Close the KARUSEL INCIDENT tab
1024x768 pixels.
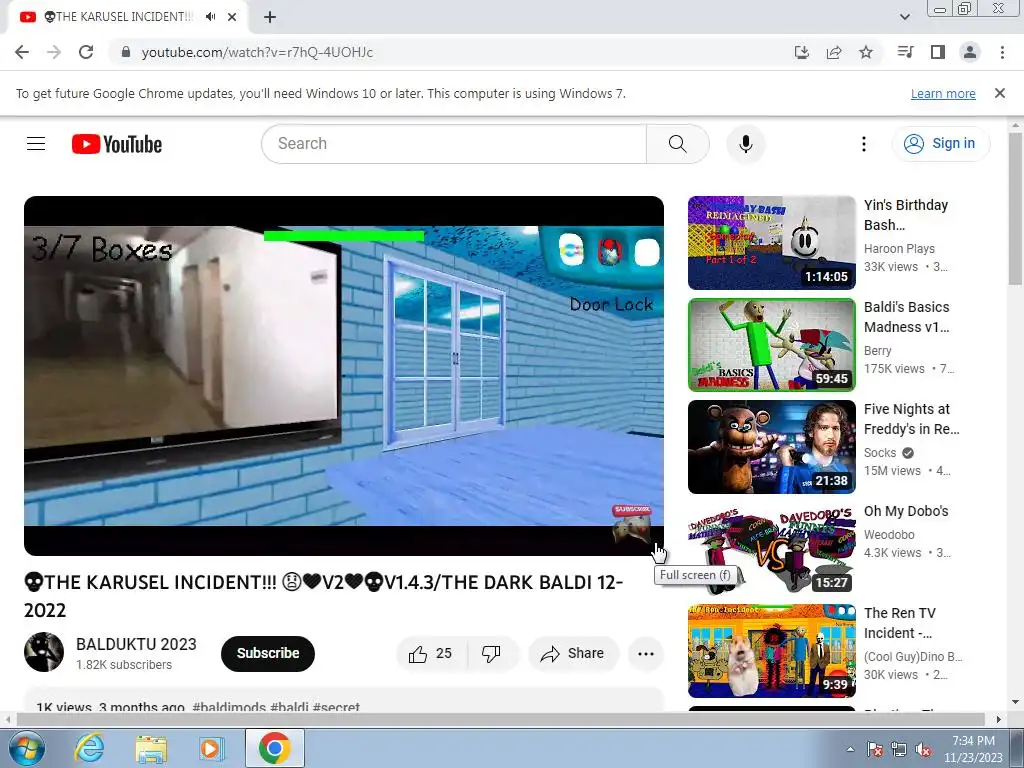(232, 17)
